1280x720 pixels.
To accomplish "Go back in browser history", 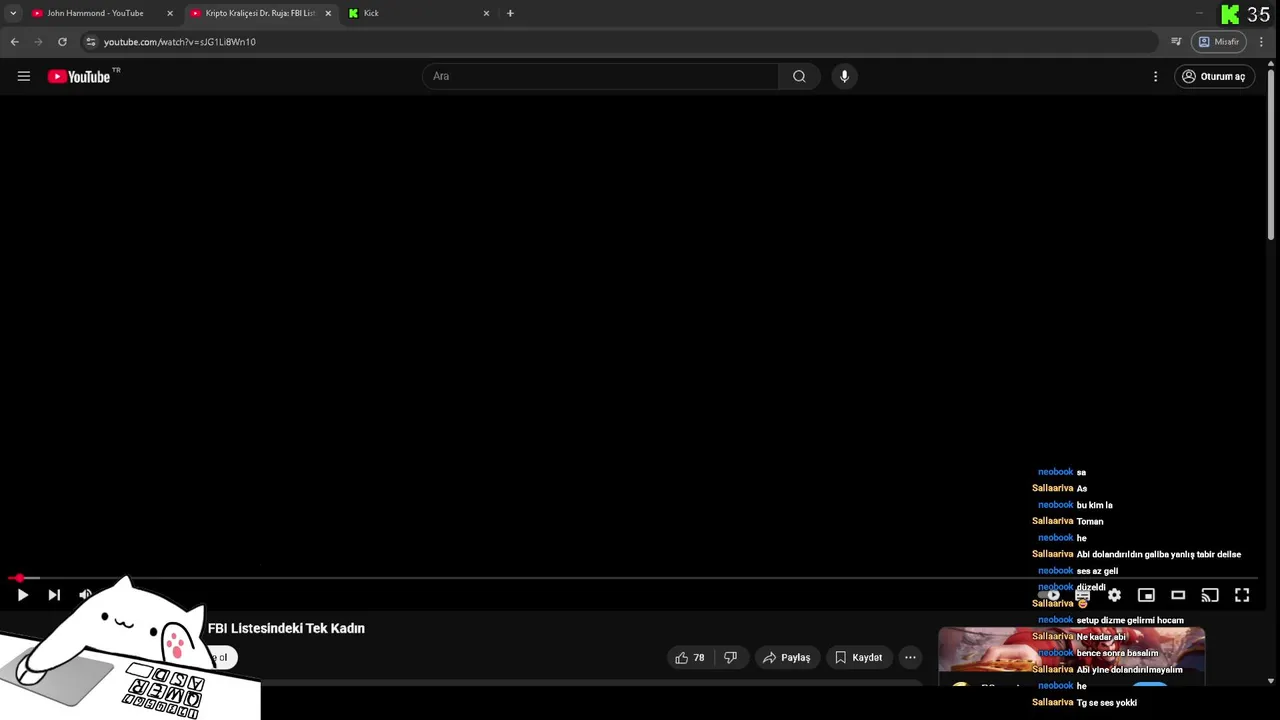I will [14, 42].
